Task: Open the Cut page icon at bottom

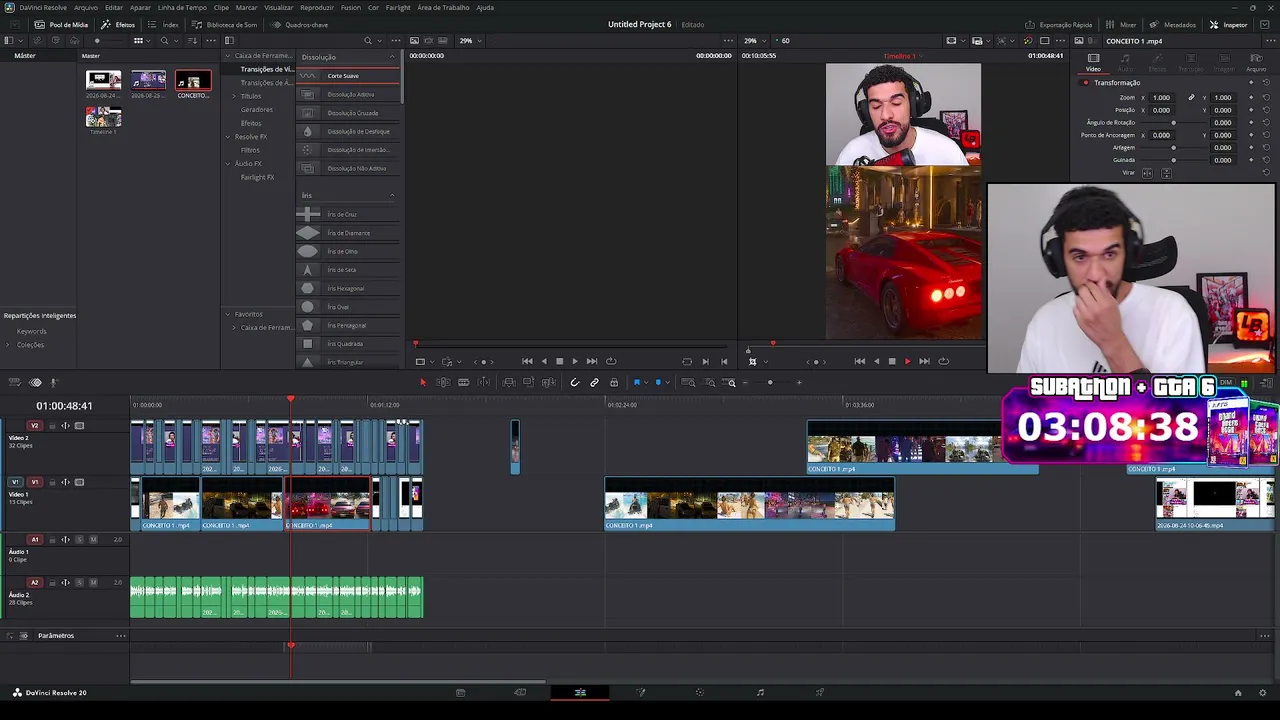Action: tap(520, 692)
